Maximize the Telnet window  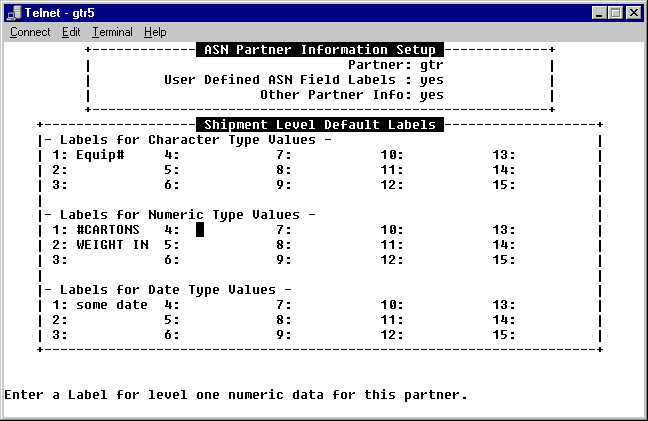pyautogui.click(x=616, y=12)
